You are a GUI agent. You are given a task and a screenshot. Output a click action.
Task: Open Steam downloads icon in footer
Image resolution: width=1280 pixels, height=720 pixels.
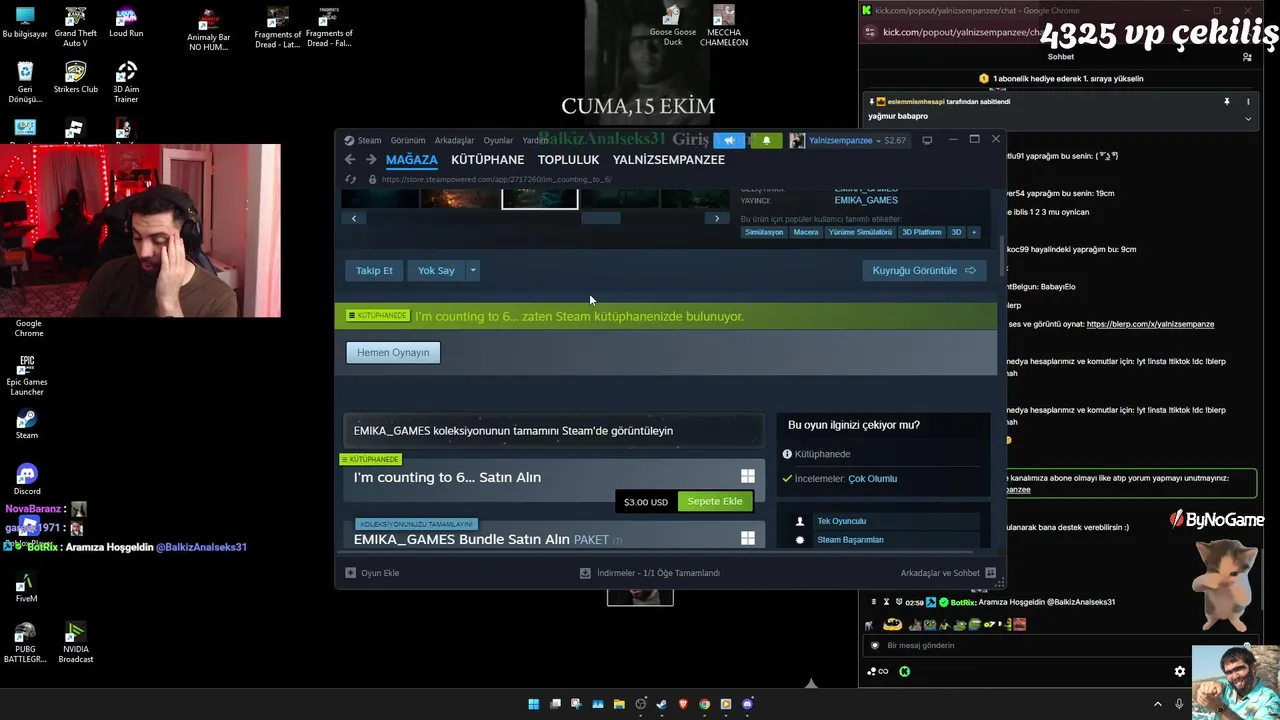click(585, 573)
